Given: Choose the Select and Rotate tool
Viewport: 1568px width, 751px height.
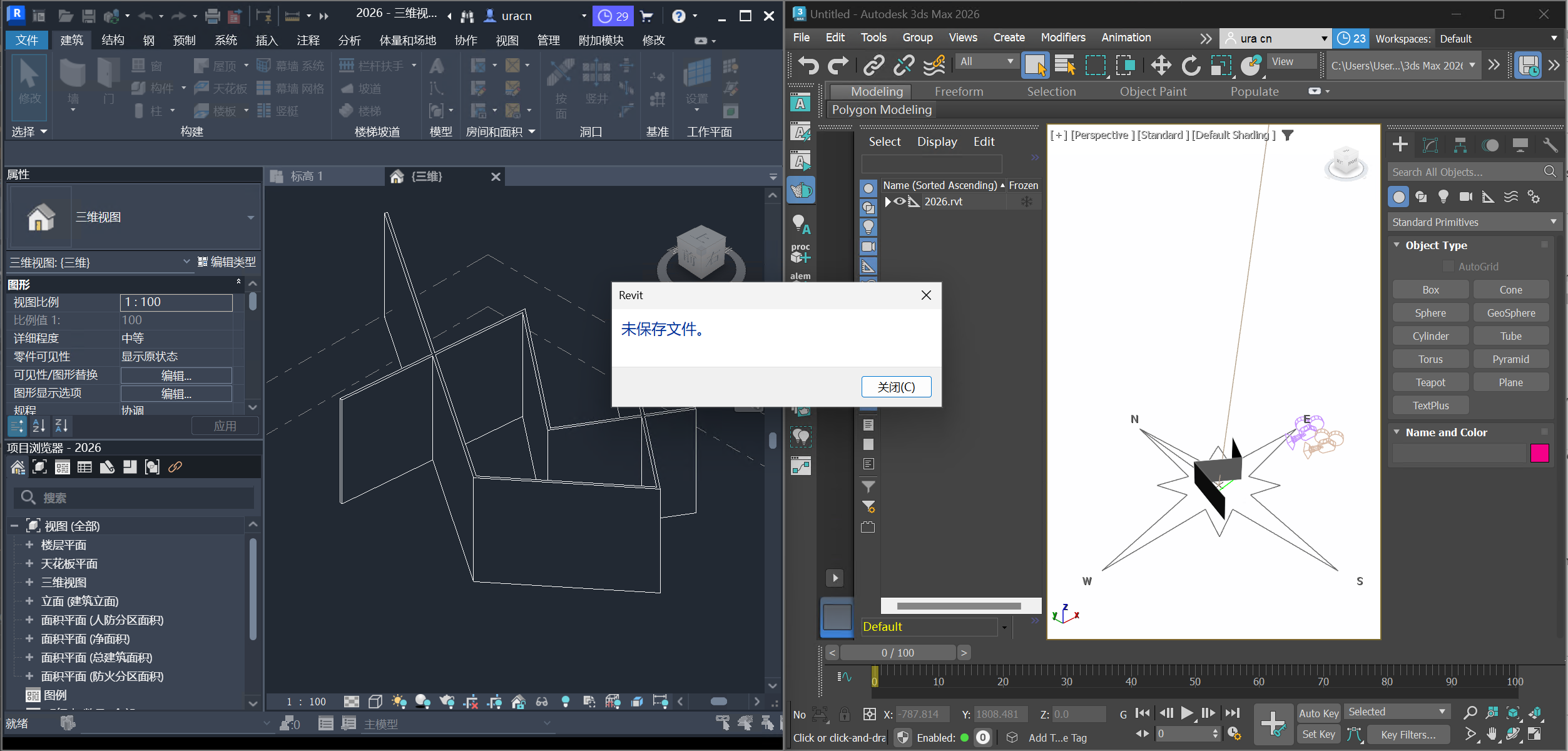Looking at the screenshot, I should click(x=1191, y=65).
